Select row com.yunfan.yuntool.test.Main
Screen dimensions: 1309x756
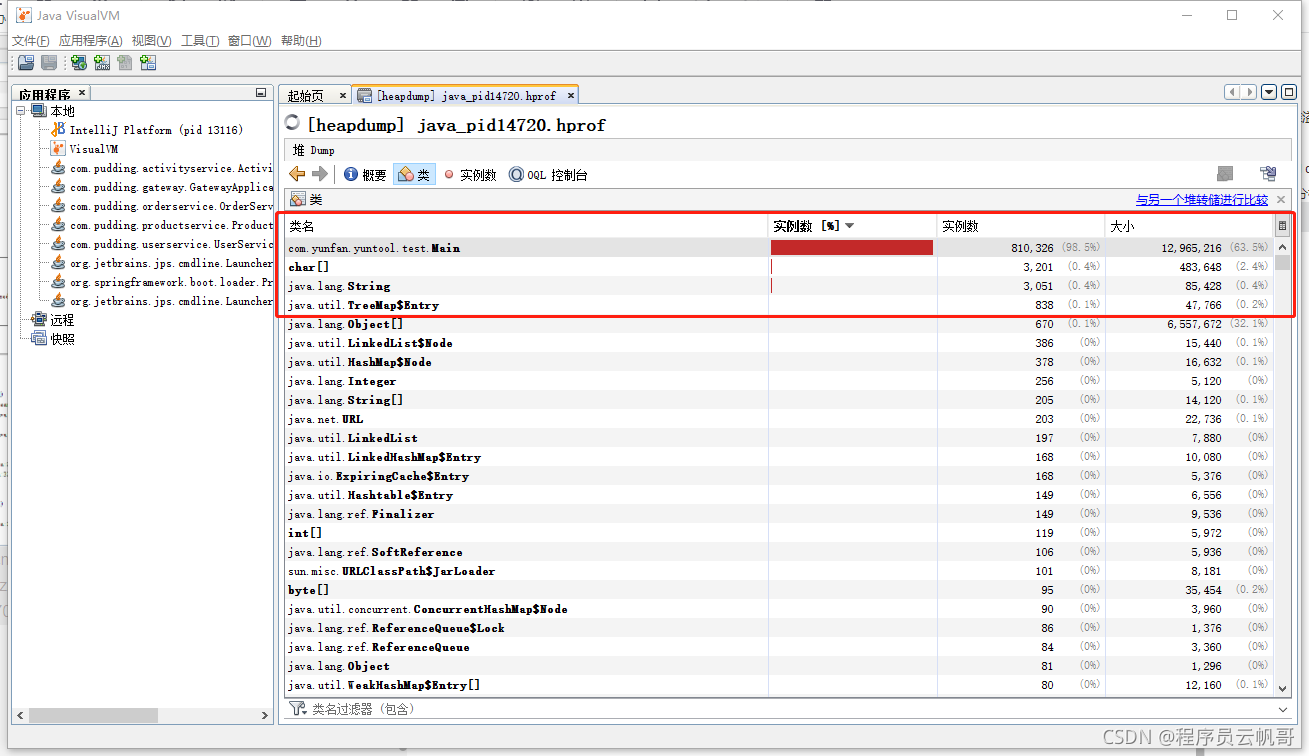[779, 247]
